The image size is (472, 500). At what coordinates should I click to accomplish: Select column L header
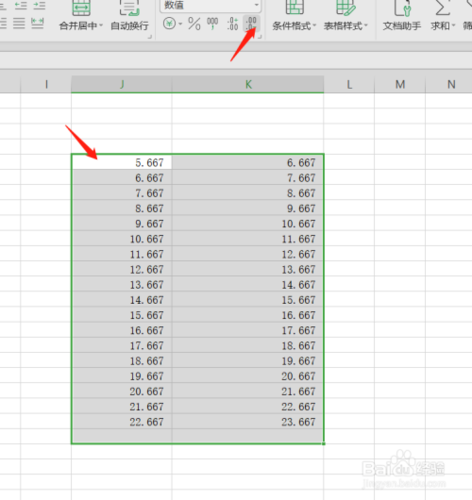[349, 84]
